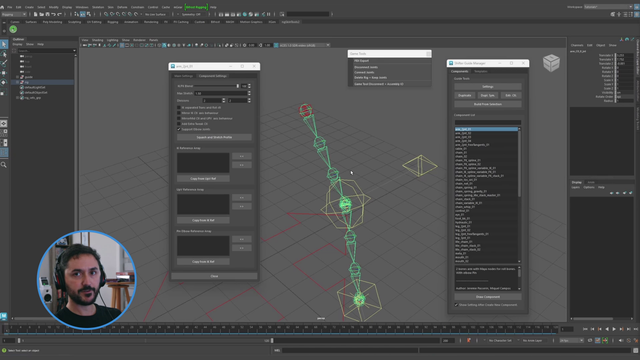Select defaultLightSet in Outliner

coord(35,87)
